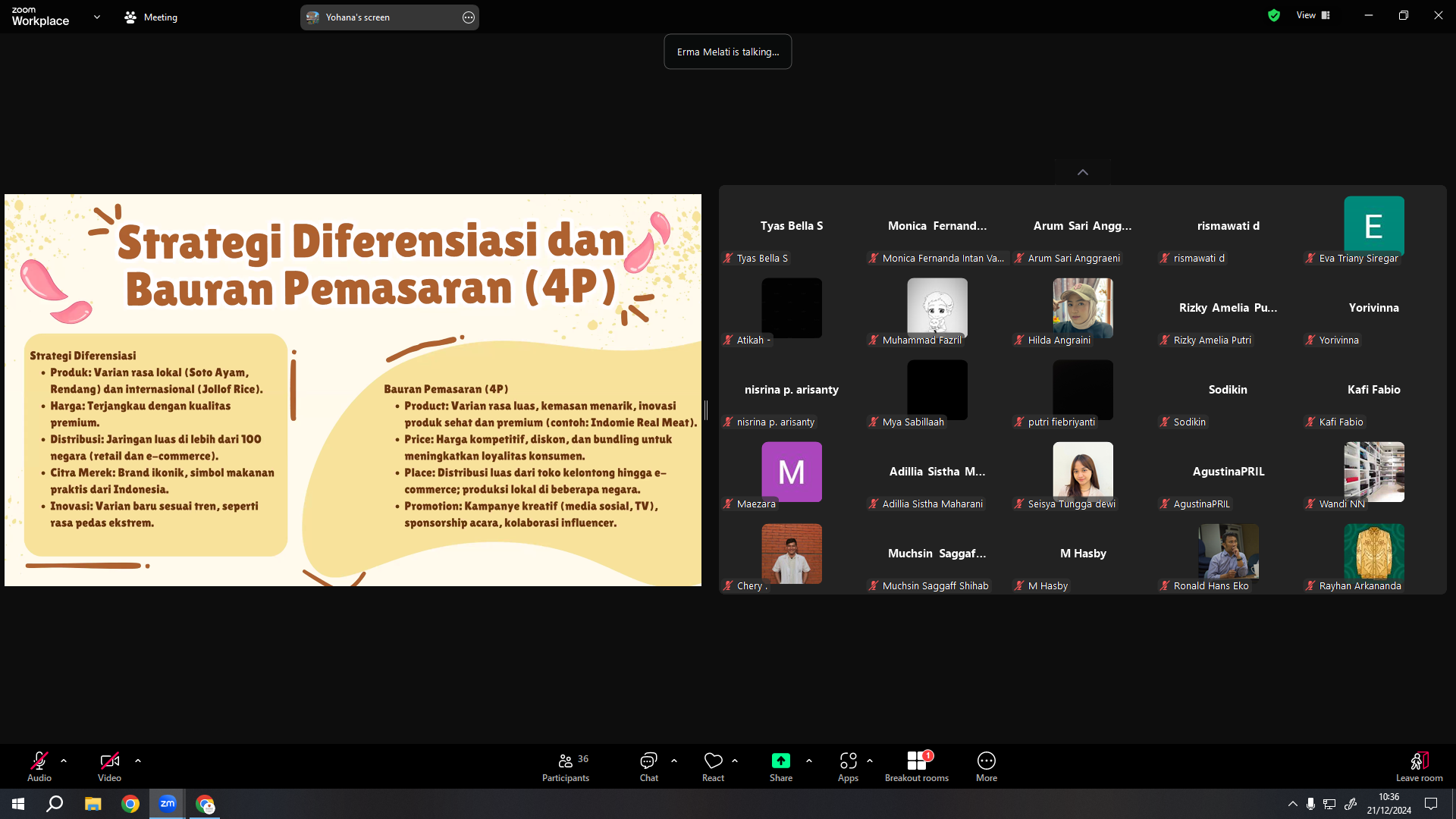Open the second Chrome profile taskbar icon

(205, 804)
